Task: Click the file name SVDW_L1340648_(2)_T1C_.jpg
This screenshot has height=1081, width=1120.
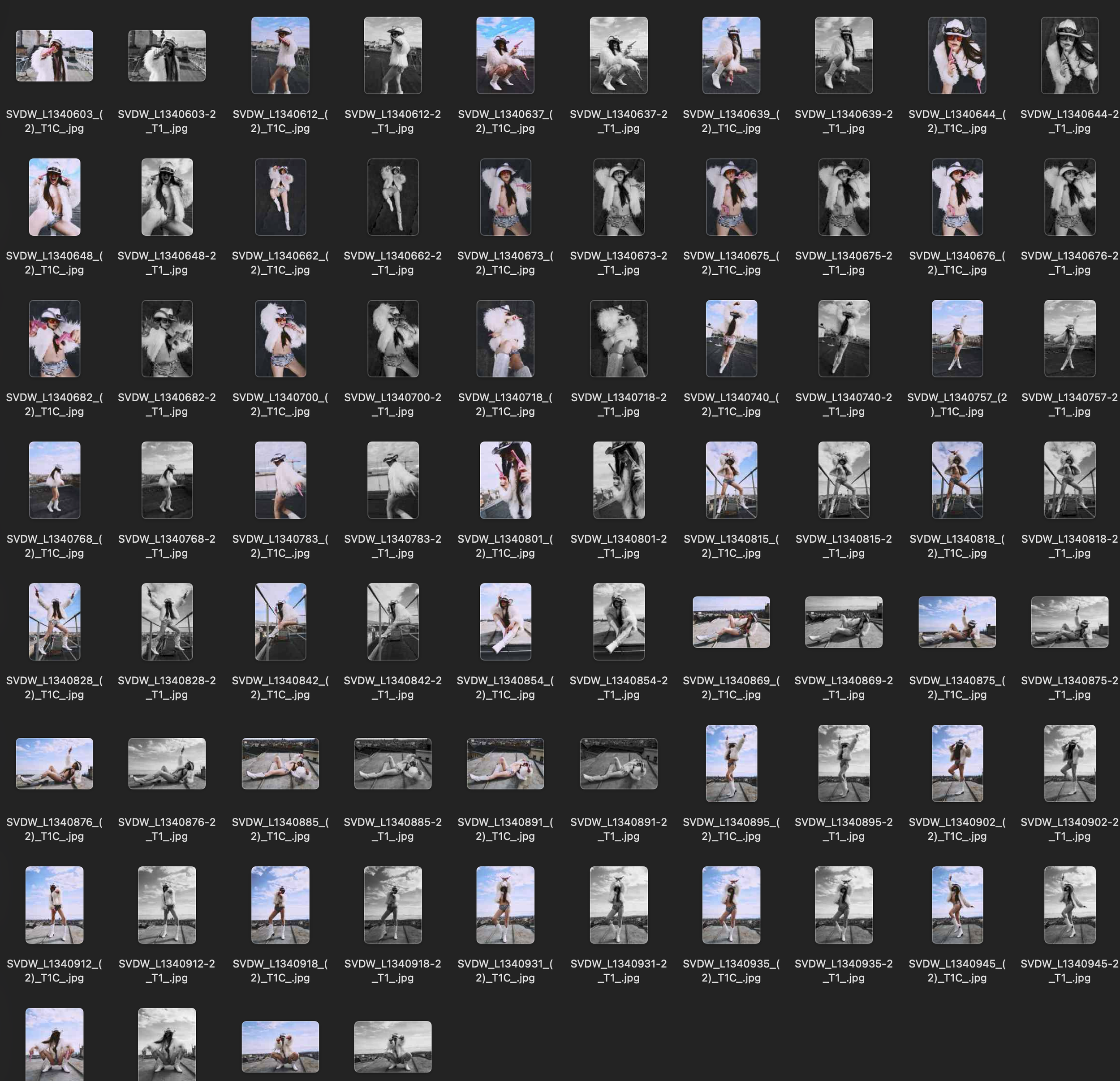Action: [54, 263]
